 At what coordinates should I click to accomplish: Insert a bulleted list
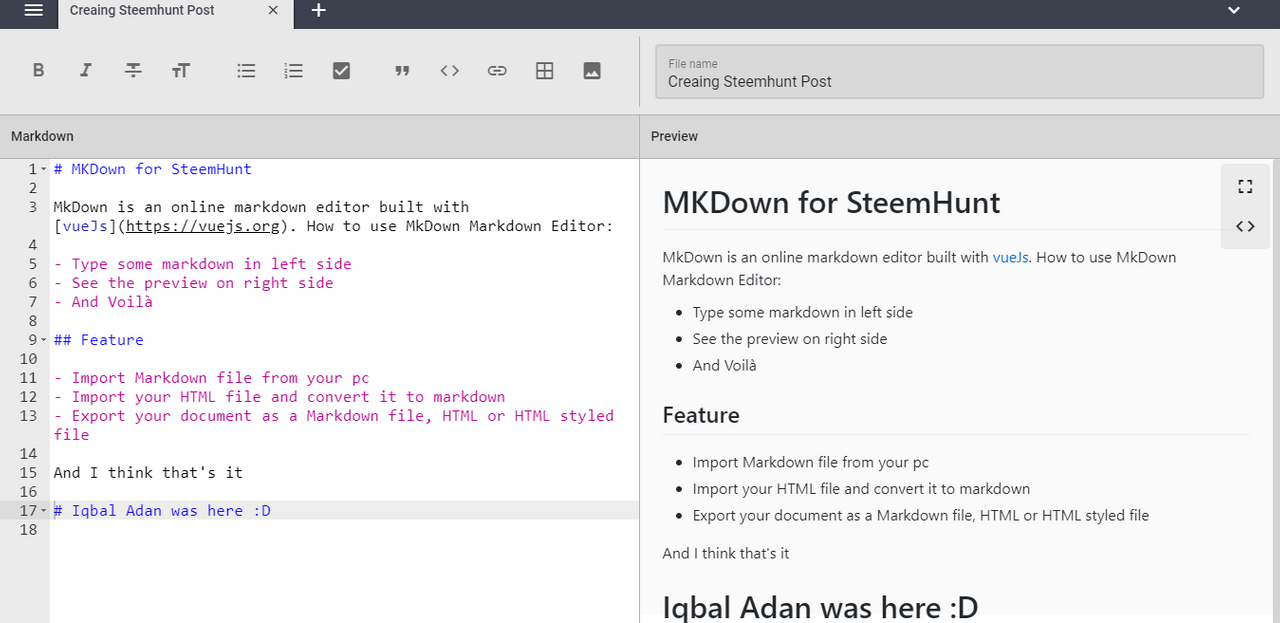(246, 71)
